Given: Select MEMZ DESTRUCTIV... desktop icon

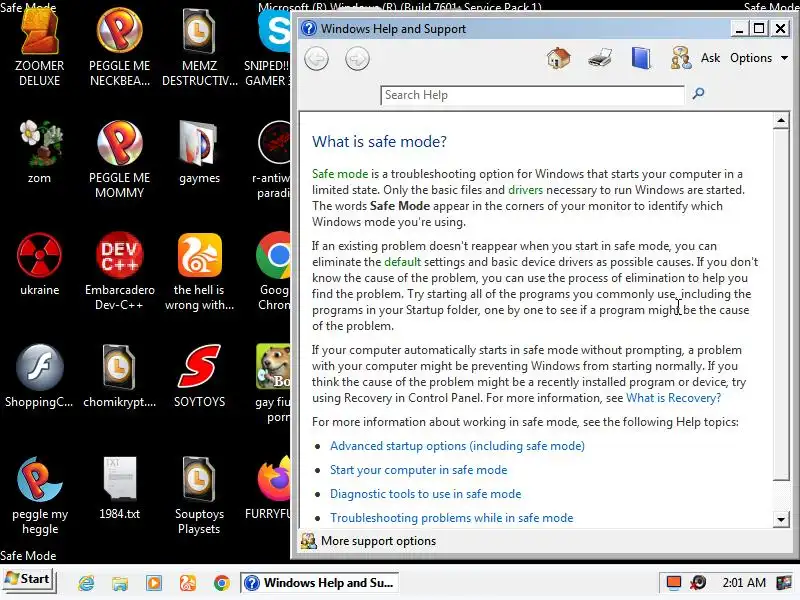Looking at the screenshot, I should tap(199, 47).
